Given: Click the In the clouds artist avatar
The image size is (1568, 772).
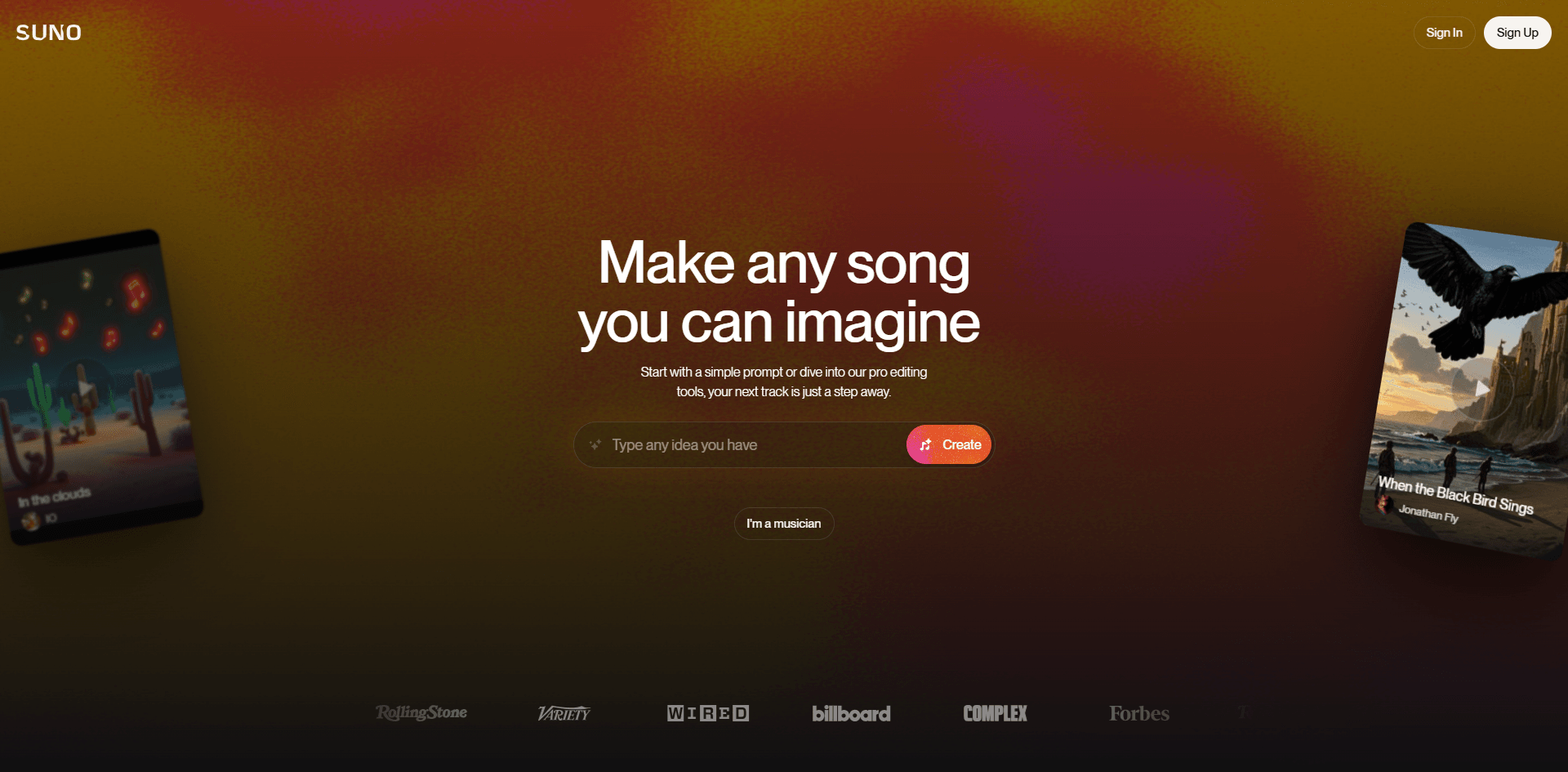Looking at the screenshot, I should 31,520.
